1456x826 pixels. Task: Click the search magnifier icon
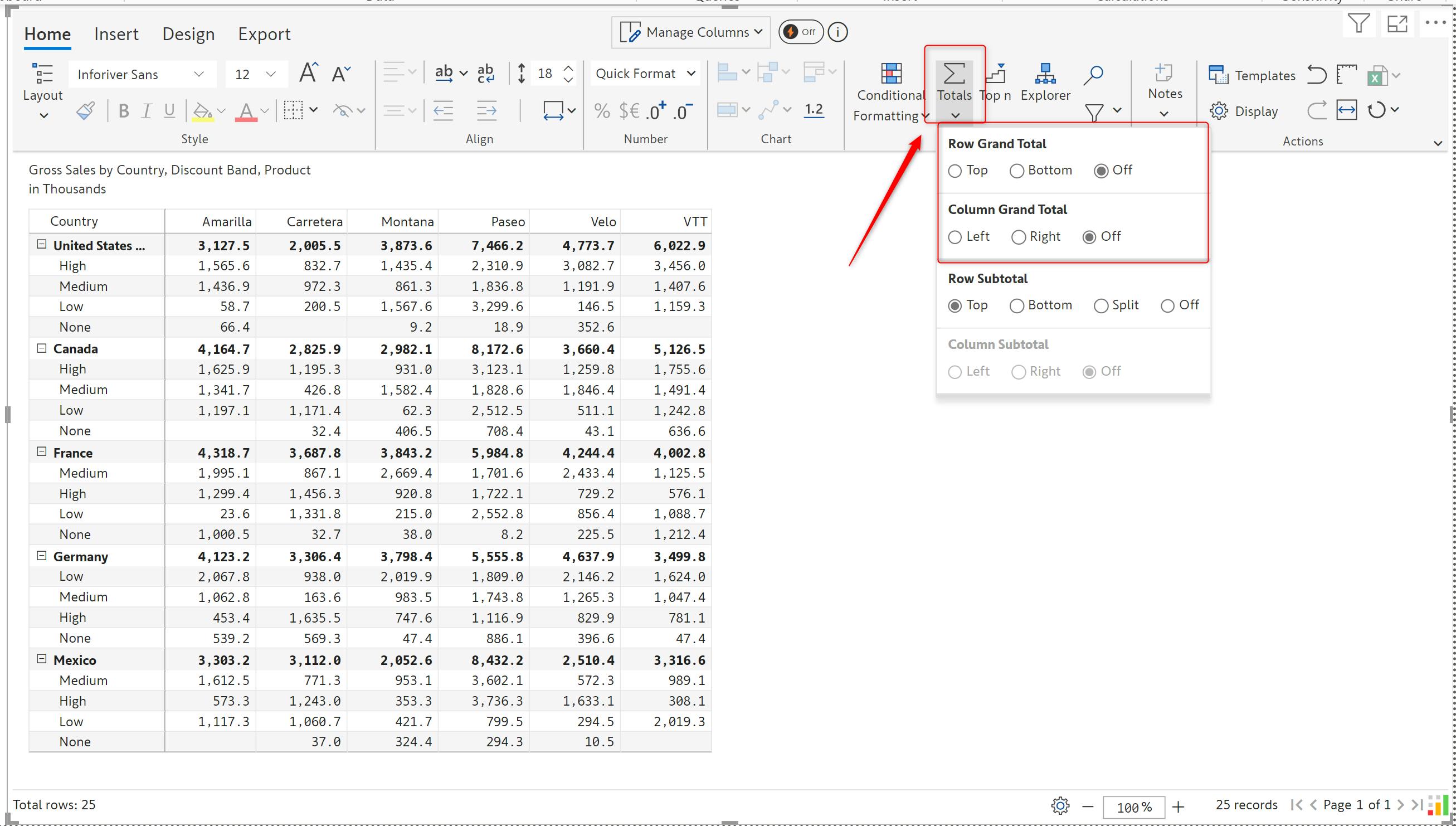pyautogui.click(x=1093, y=74)
